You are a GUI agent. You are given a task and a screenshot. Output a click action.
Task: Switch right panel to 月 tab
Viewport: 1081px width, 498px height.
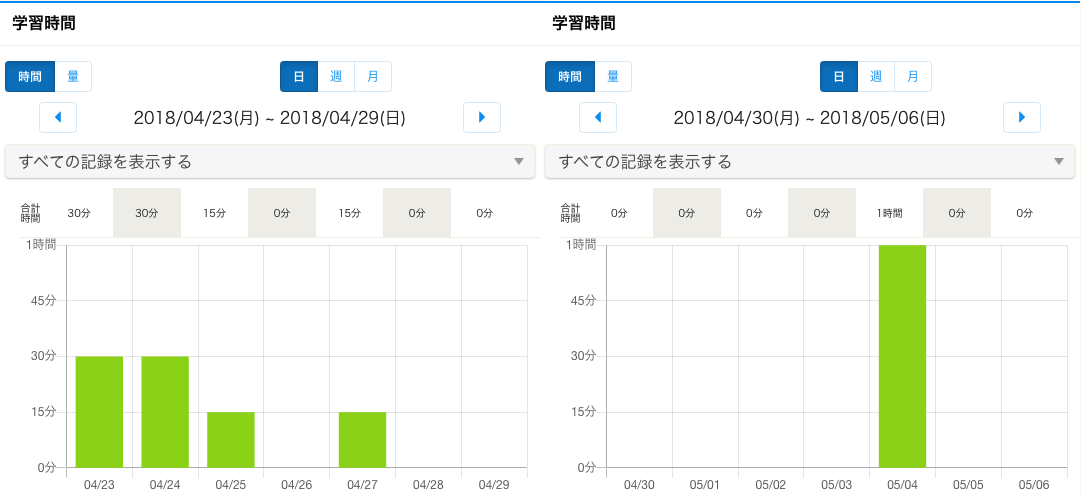coord(913,76)
